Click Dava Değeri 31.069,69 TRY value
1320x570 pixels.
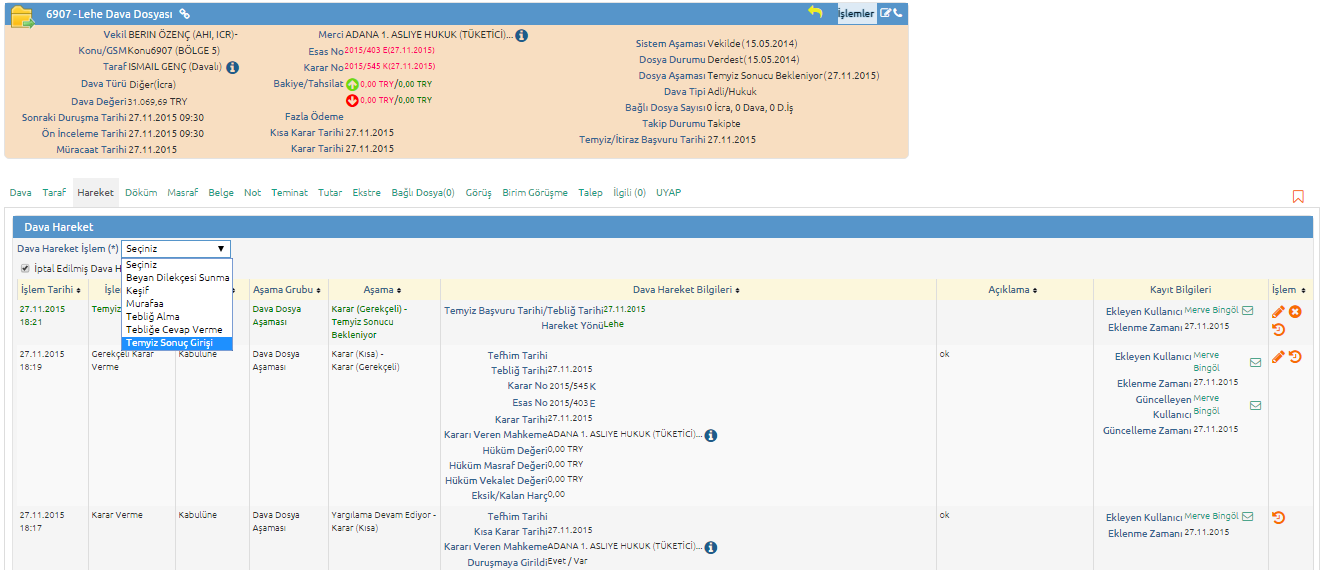tap(157, 101)
